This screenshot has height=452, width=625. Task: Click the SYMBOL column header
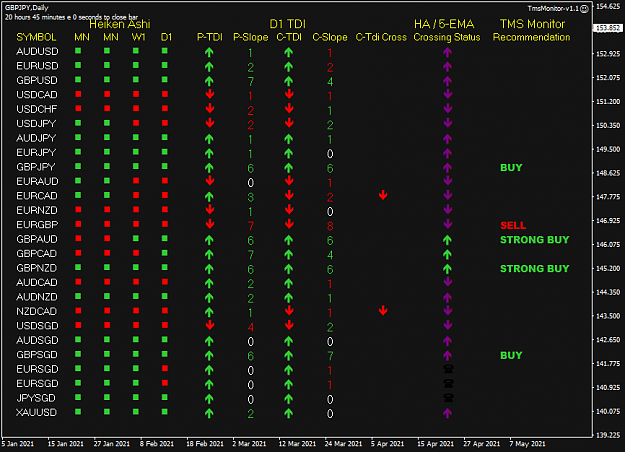click(36, 37)
